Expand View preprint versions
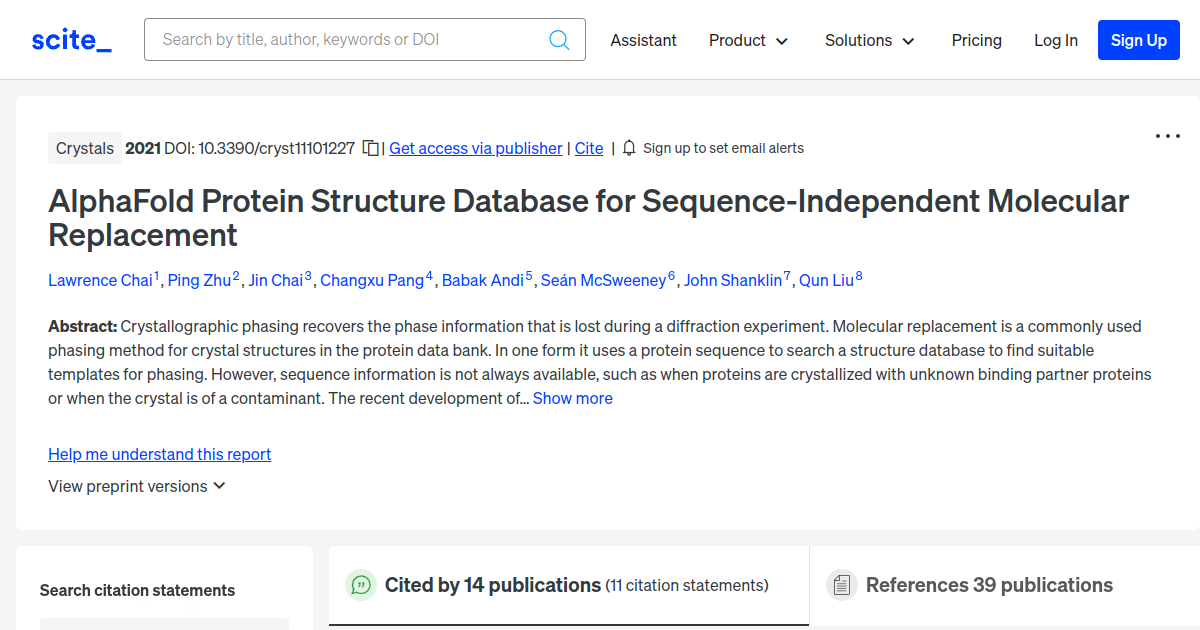Image resolution: width=1200 pixels, height=630 pixels. 137,486
